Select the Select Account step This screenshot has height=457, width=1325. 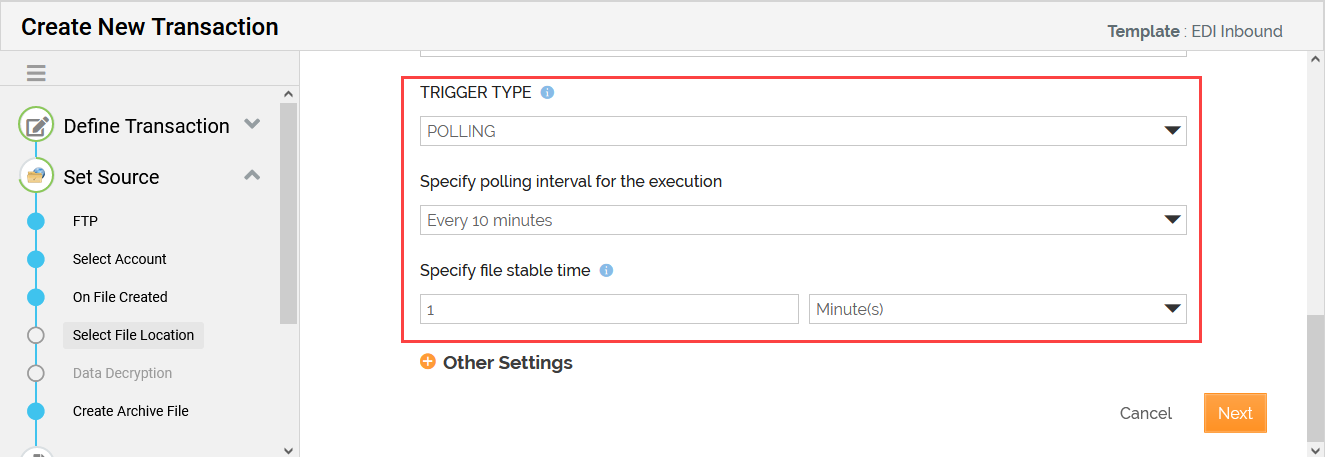point(120,259)
